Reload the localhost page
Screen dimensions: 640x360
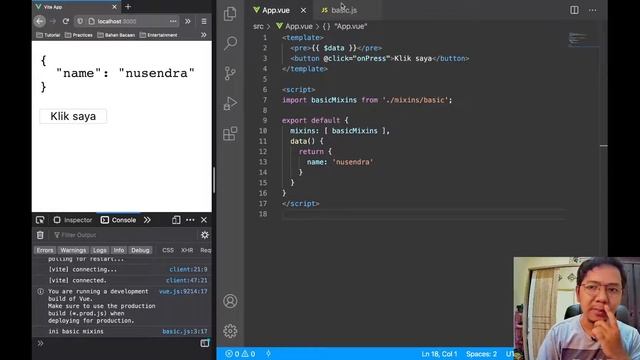pos(66,21)
